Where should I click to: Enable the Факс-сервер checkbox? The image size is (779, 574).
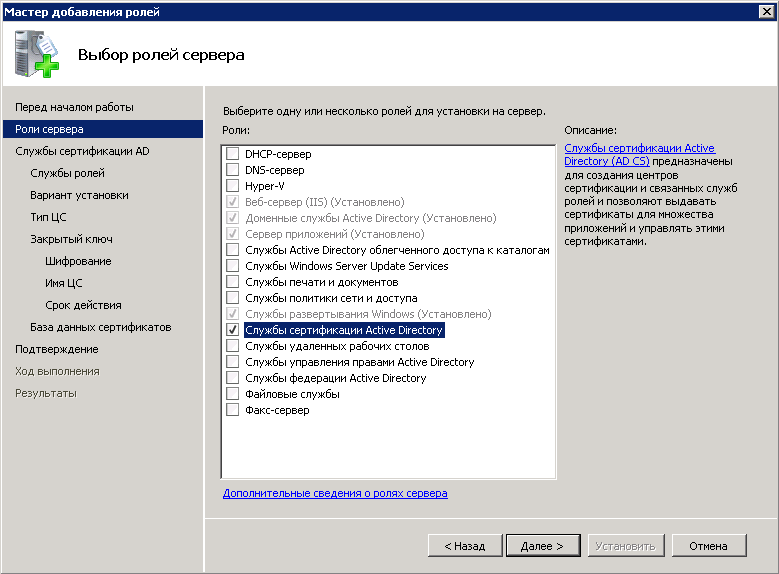232,410
